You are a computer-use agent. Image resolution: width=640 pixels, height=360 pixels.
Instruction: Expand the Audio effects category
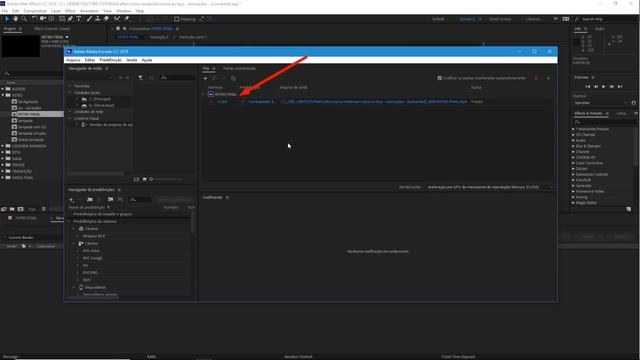coord(573,140)
